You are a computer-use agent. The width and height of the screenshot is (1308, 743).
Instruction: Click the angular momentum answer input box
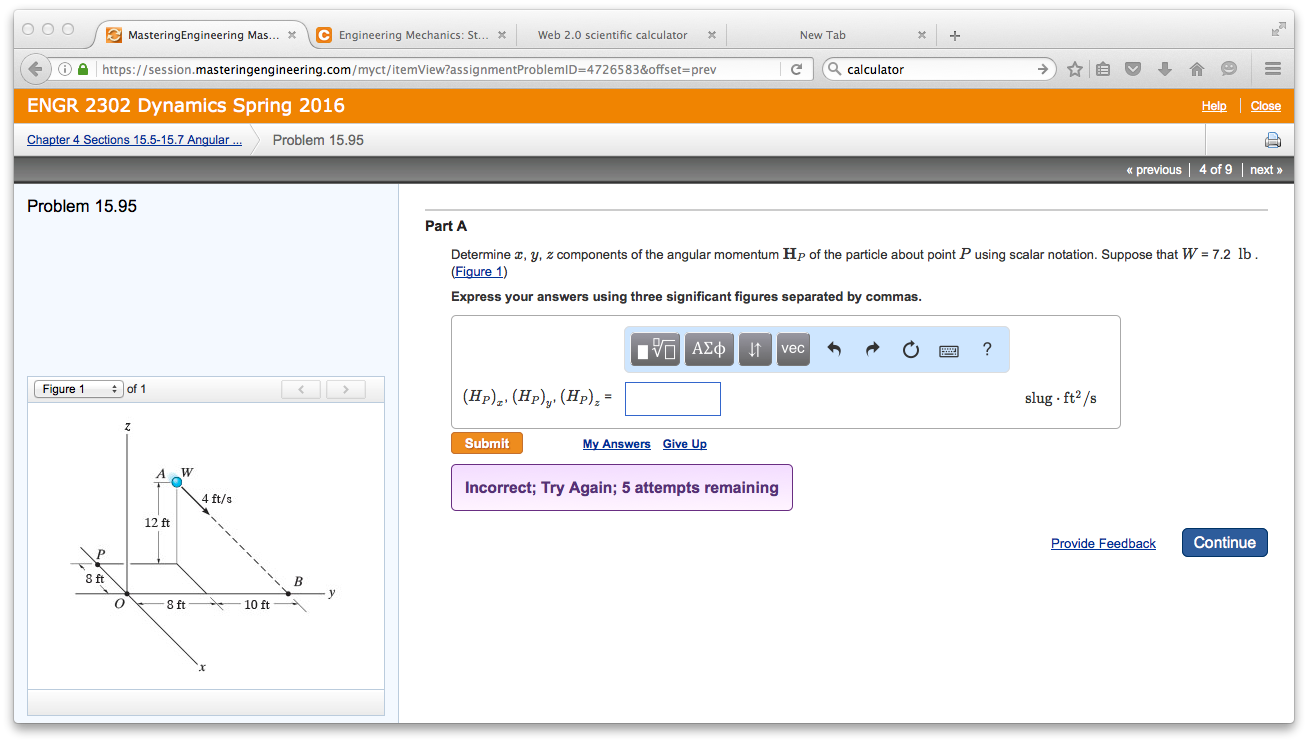click(x=672, y=399)
